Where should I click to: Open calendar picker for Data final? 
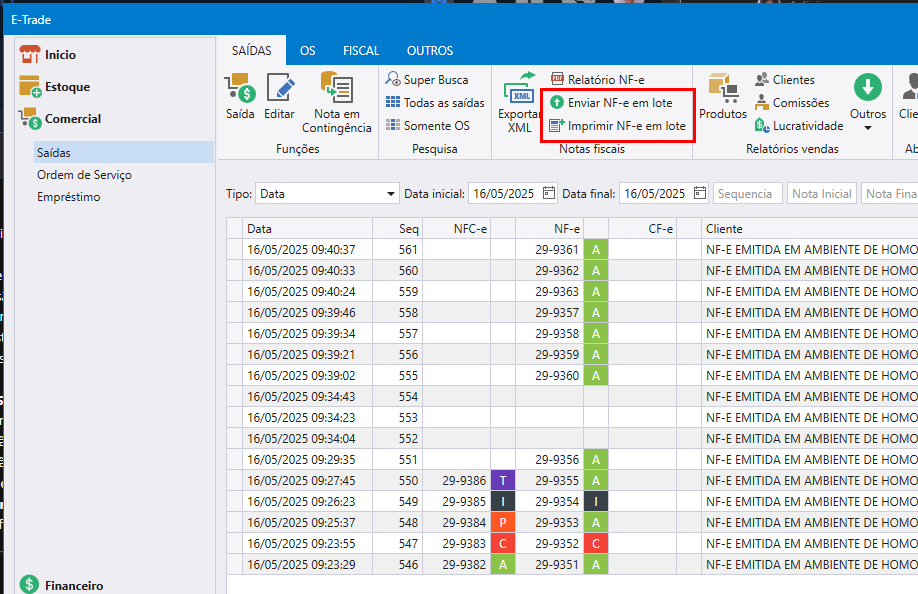tap(700, 193)
